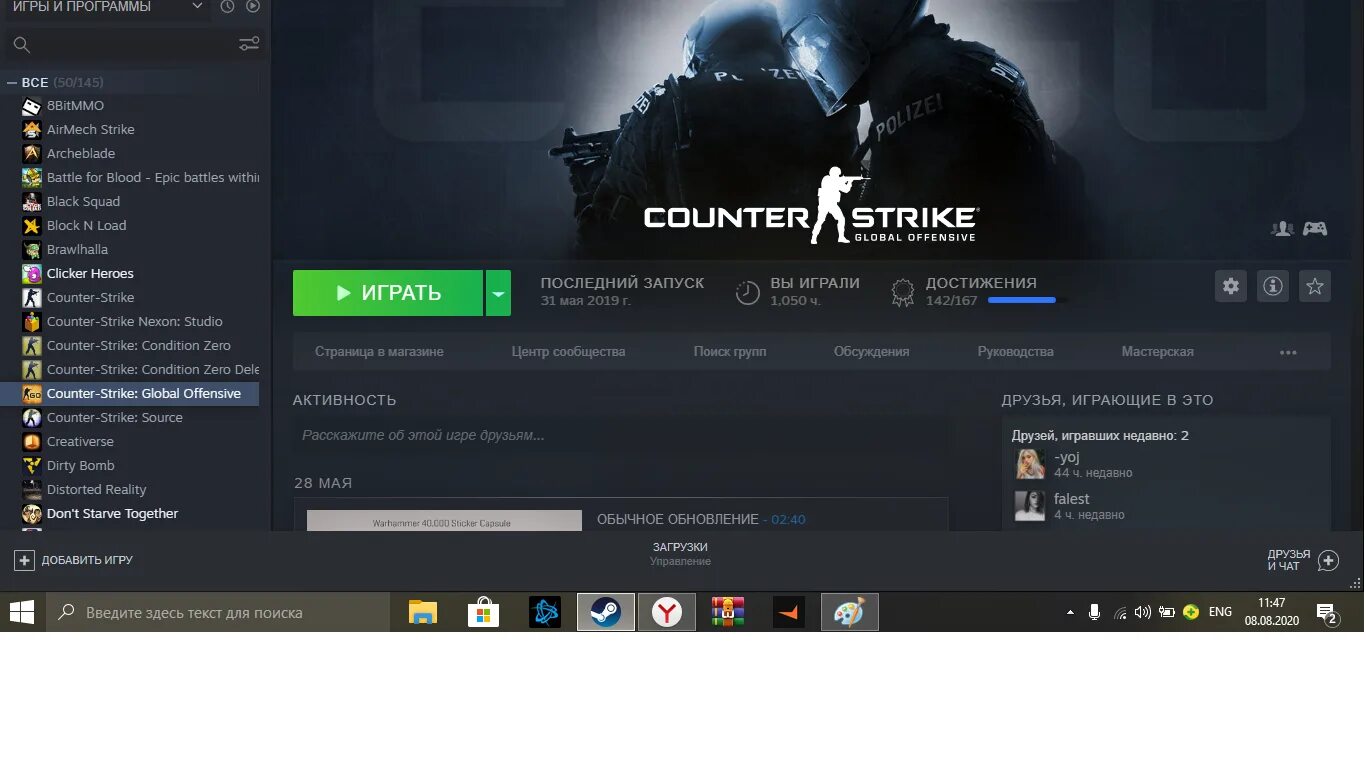Expand the play options dropdown arrow

click(x=498, y=293)
